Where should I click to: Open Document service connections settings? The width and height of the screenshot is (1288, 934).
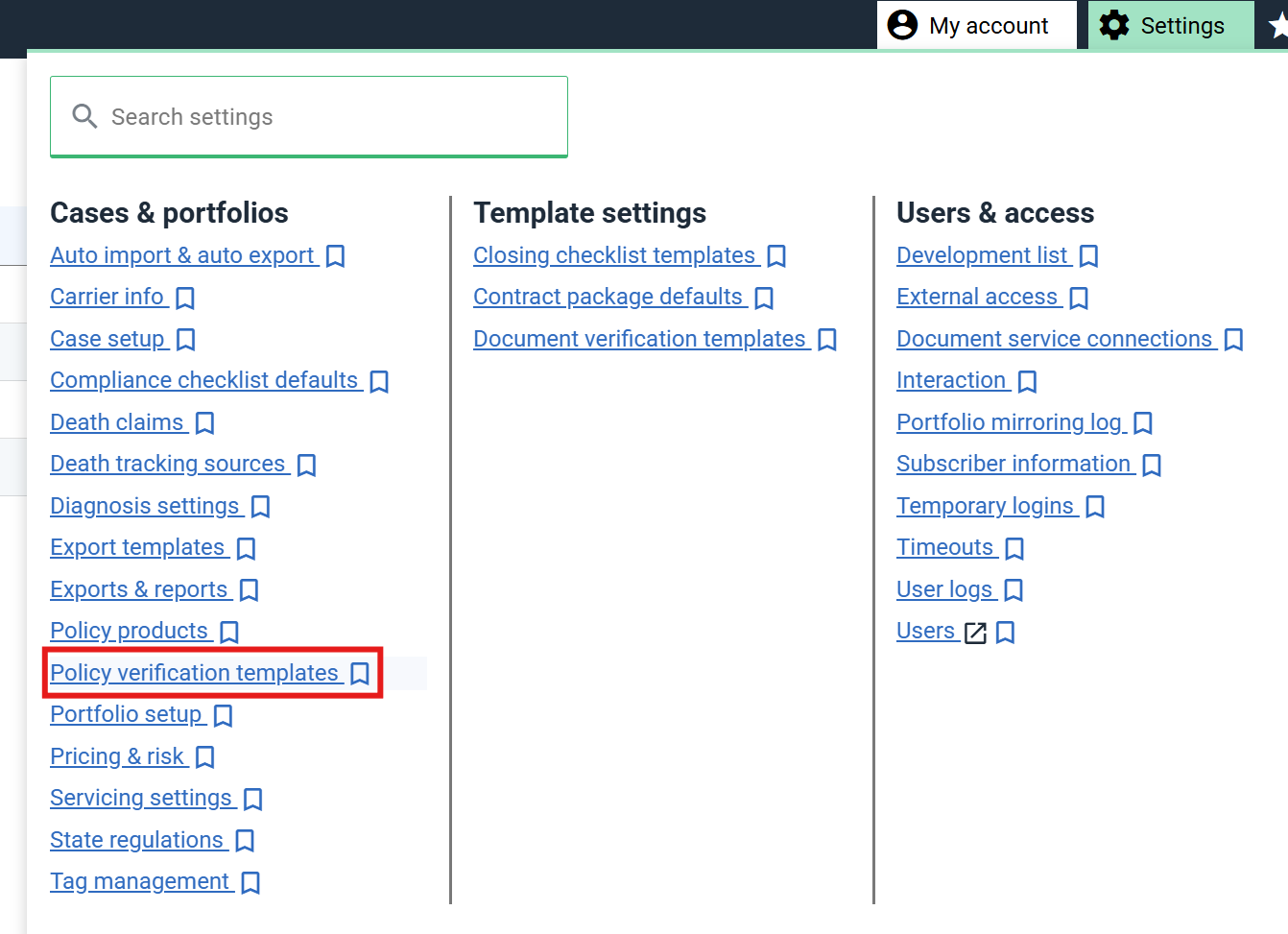tap(1054, 339)
